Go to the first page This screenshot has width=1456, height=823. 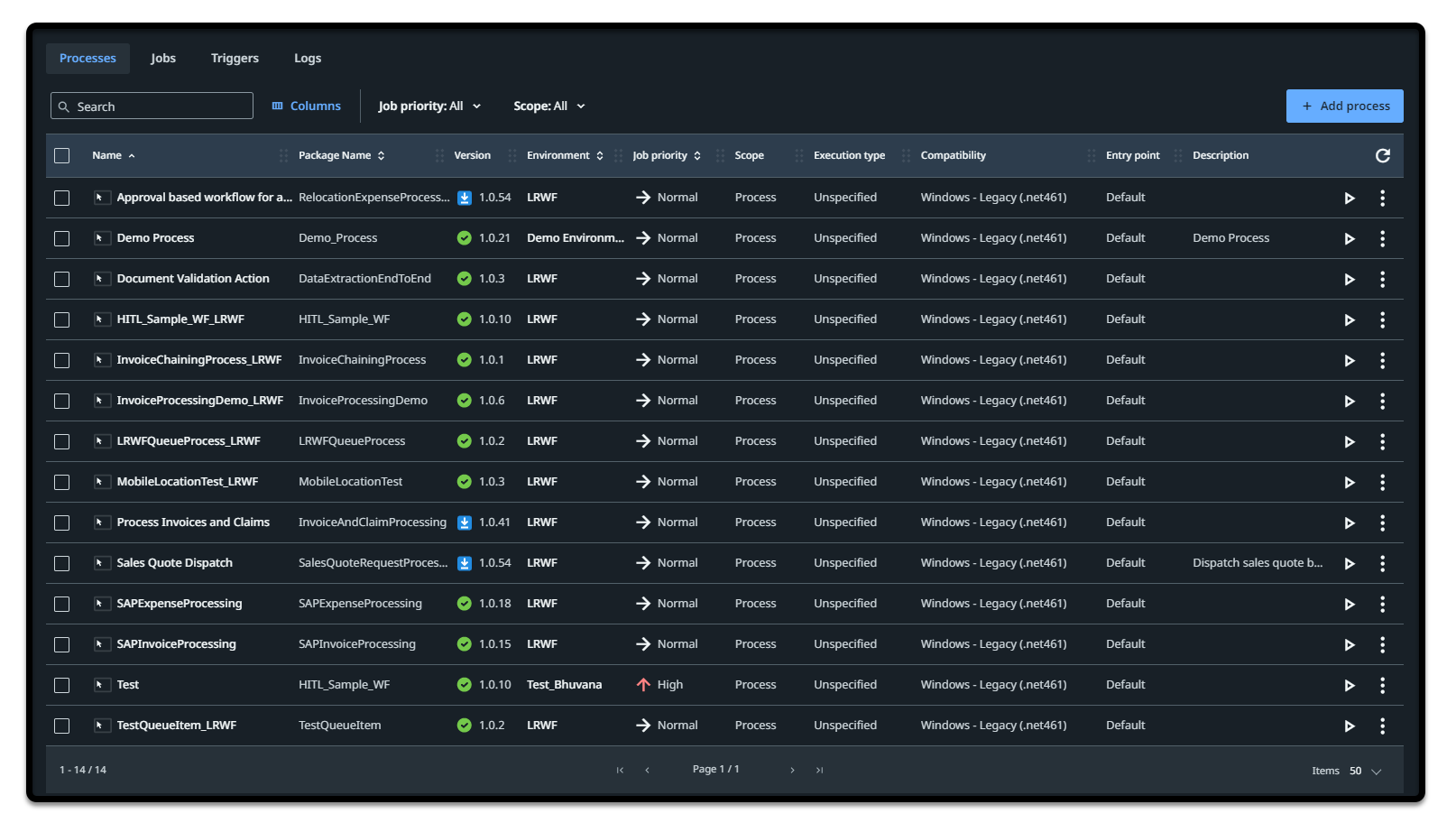(x=620, y=771)
